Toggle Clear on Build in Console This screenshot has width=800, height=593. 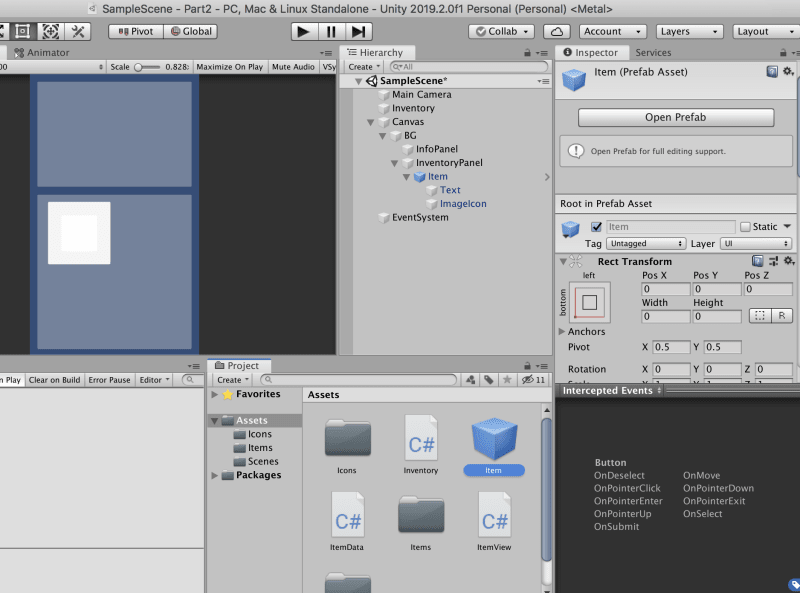tap(54, 380)
